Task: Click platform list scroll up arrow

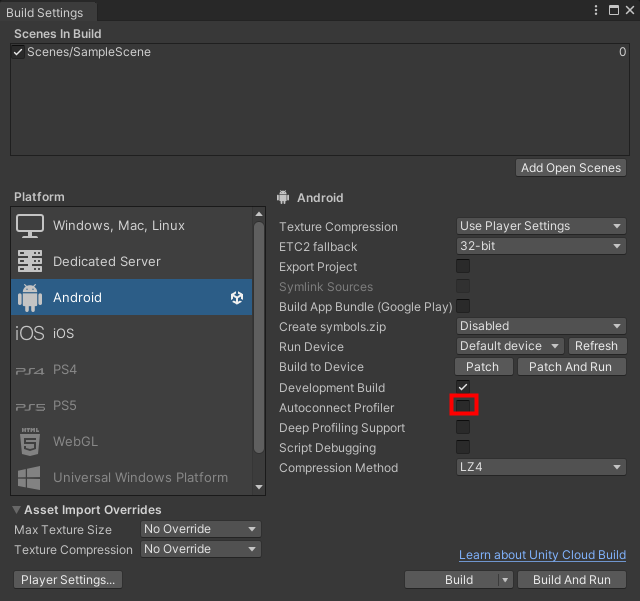Action: tap(259, 214)
